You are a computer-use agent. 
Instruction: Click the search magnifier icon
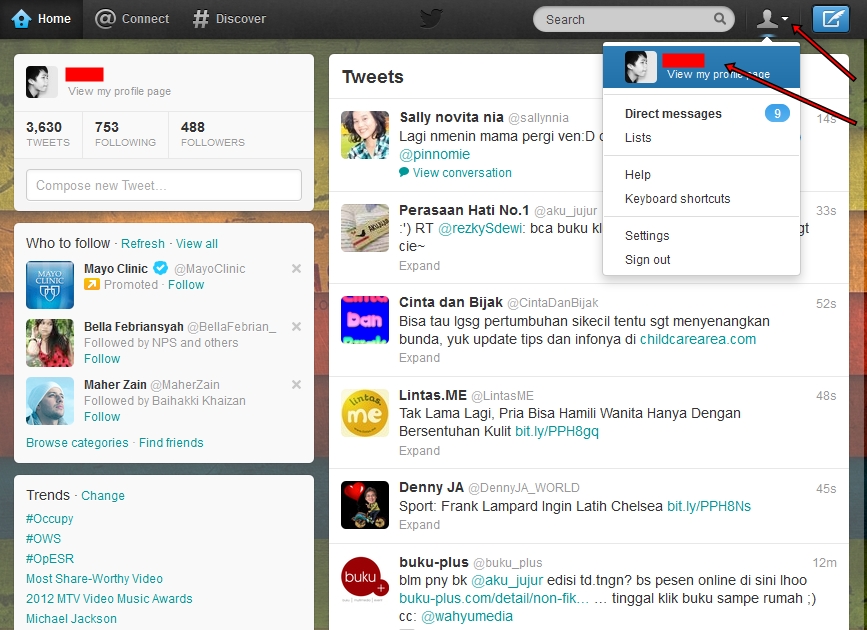click(x=719, y=19)
